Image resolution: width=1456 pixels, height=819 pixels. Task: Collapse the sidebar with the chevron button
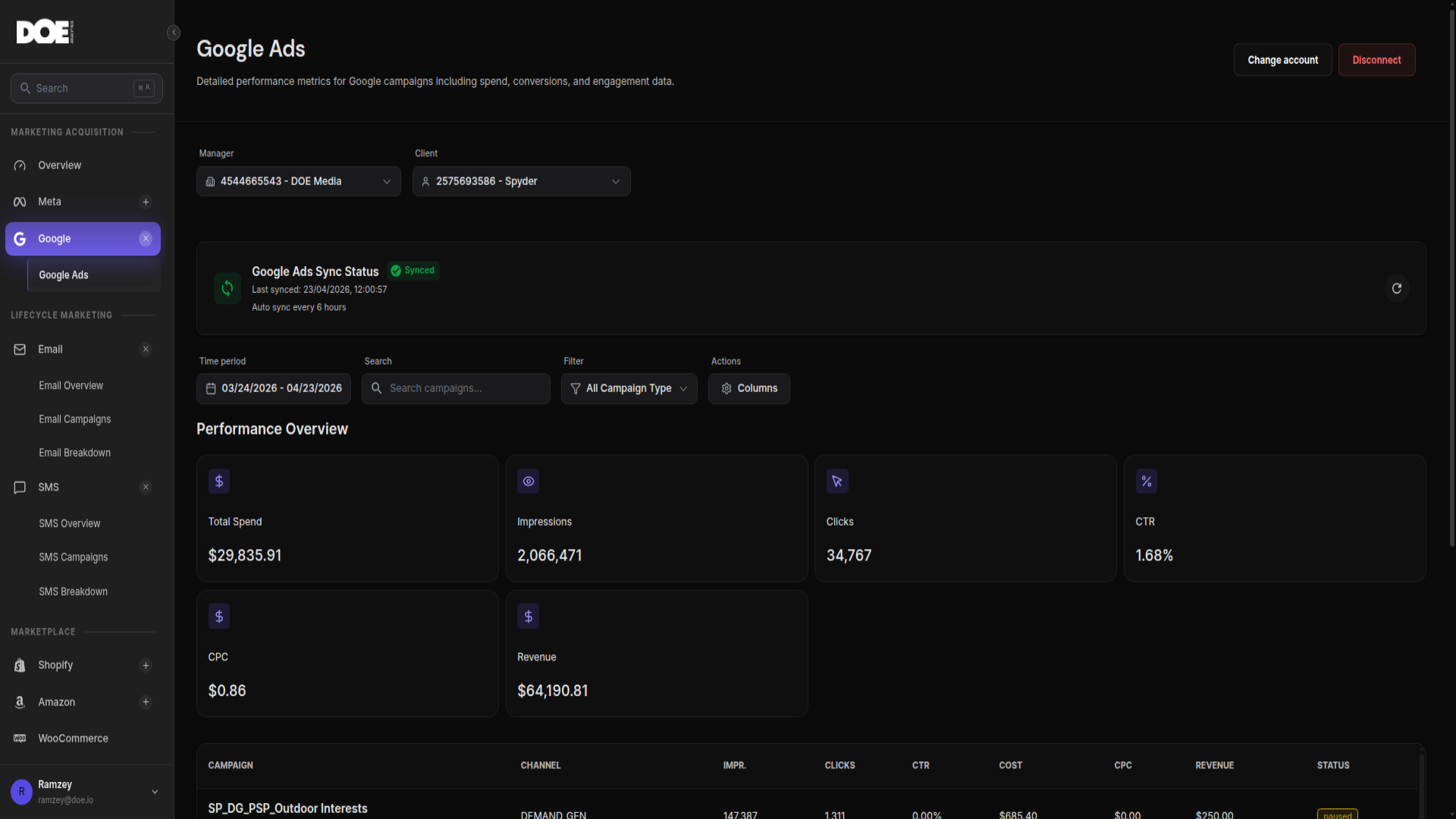coord(174,32)
